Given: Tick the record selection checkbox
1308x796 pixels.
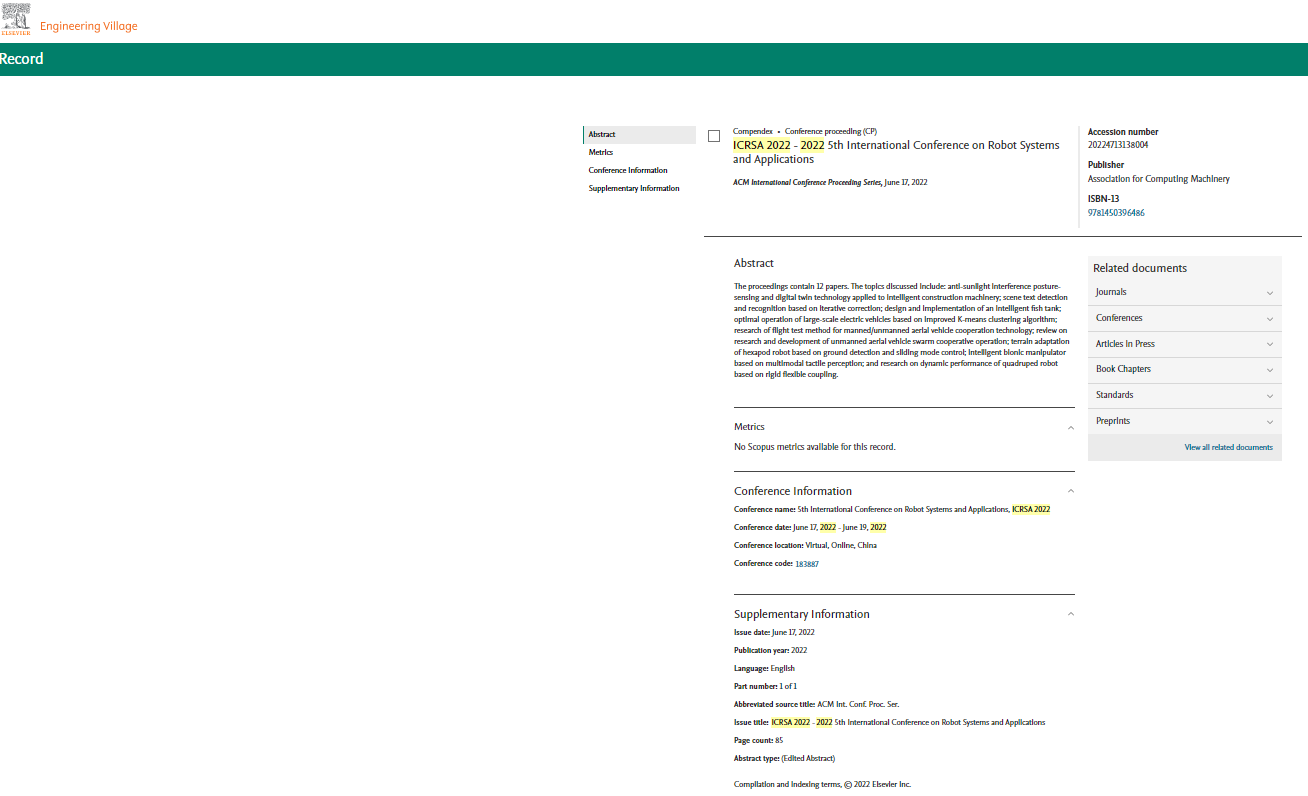Looking at the screenshot, I should [714, 136].
